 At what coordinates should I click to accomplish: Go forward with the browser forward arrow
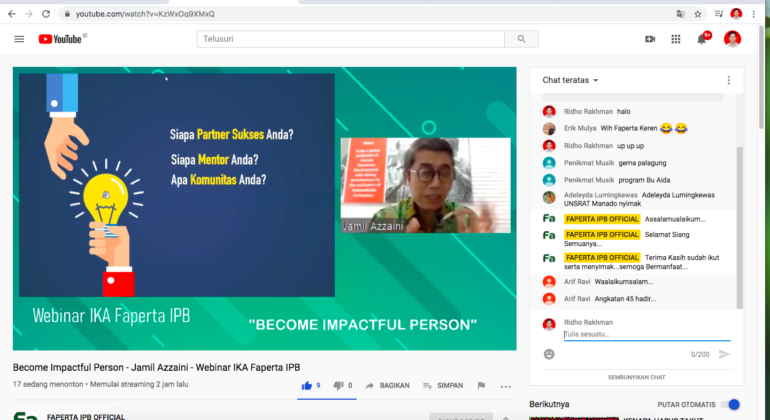click(29, 14)
